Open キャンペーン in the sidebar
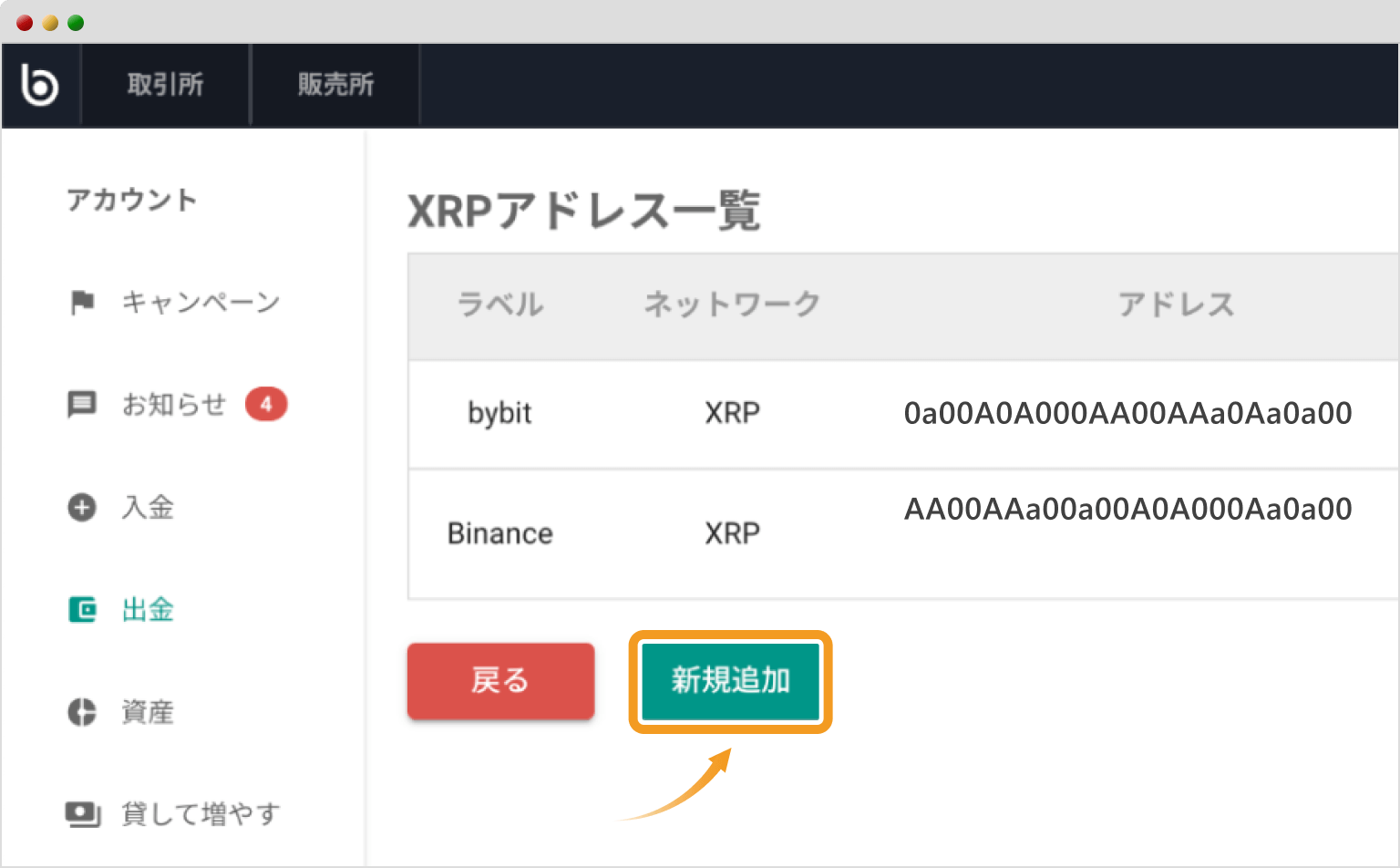 coord(201,302)
